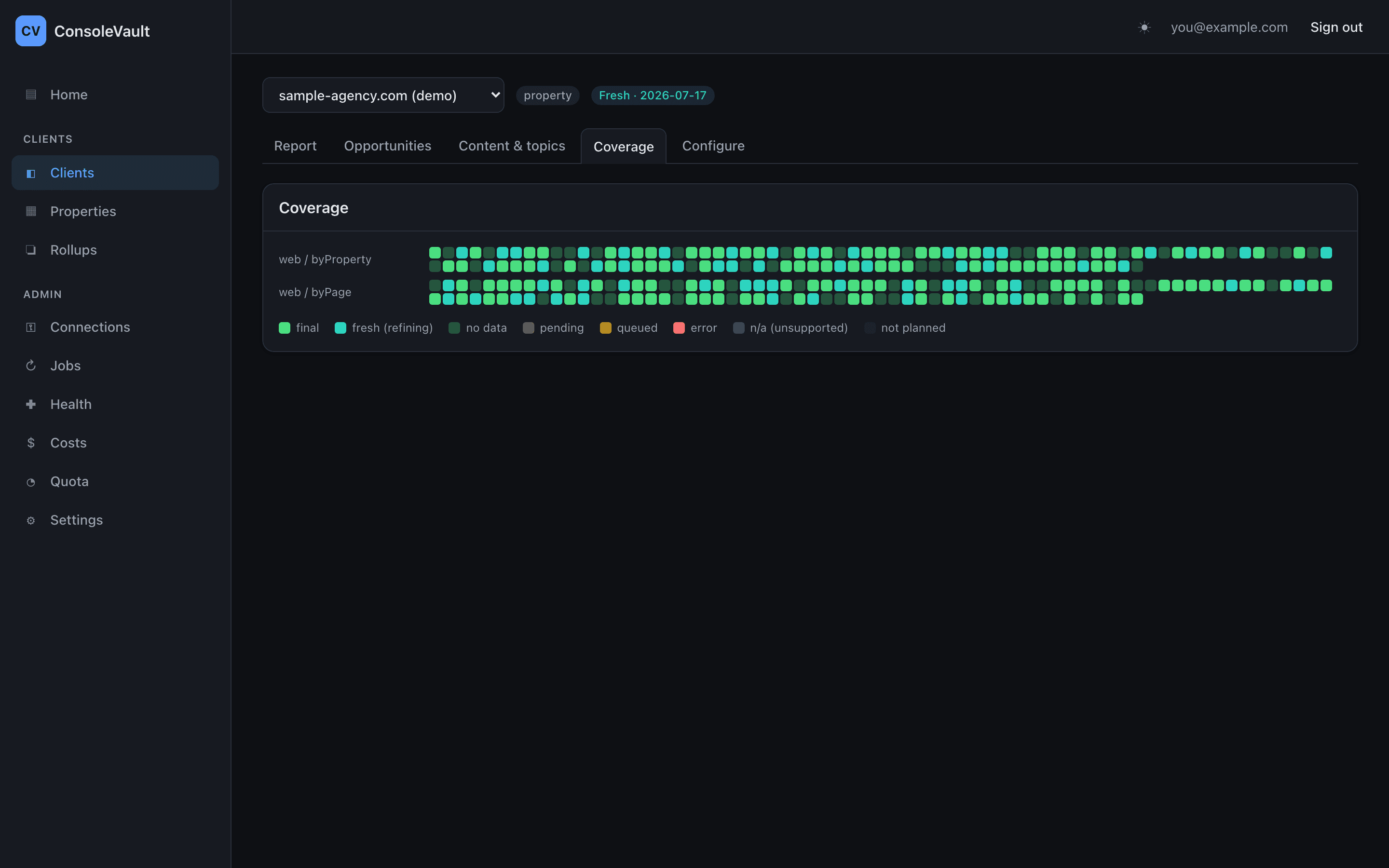Open the Health page link
1389x868 pixels.
pyautogui.click(x=115, y=404)
